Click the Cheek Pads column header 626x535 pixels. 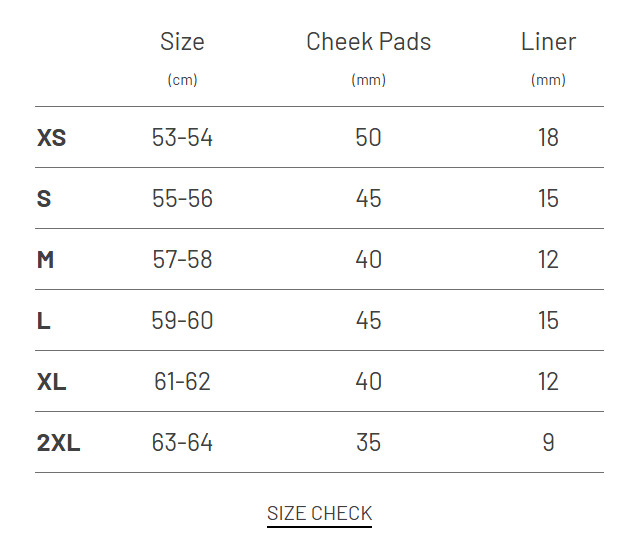pyautogui.click(x=368, y=41)
